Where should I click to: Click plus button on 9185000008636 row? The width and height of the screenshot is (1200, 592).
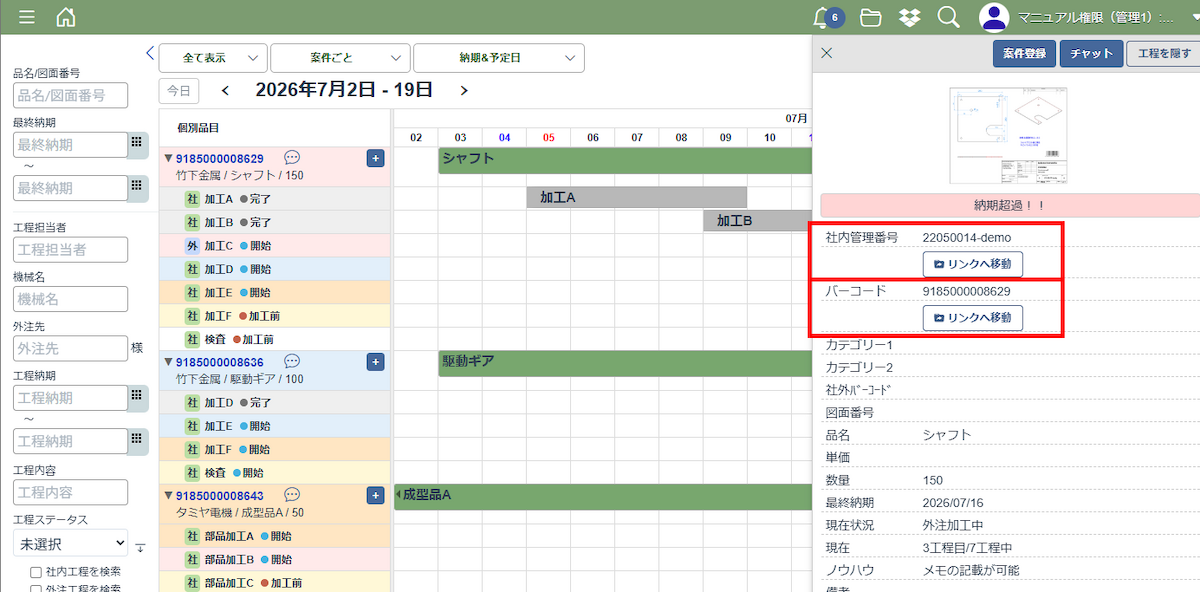coord(375,361)
